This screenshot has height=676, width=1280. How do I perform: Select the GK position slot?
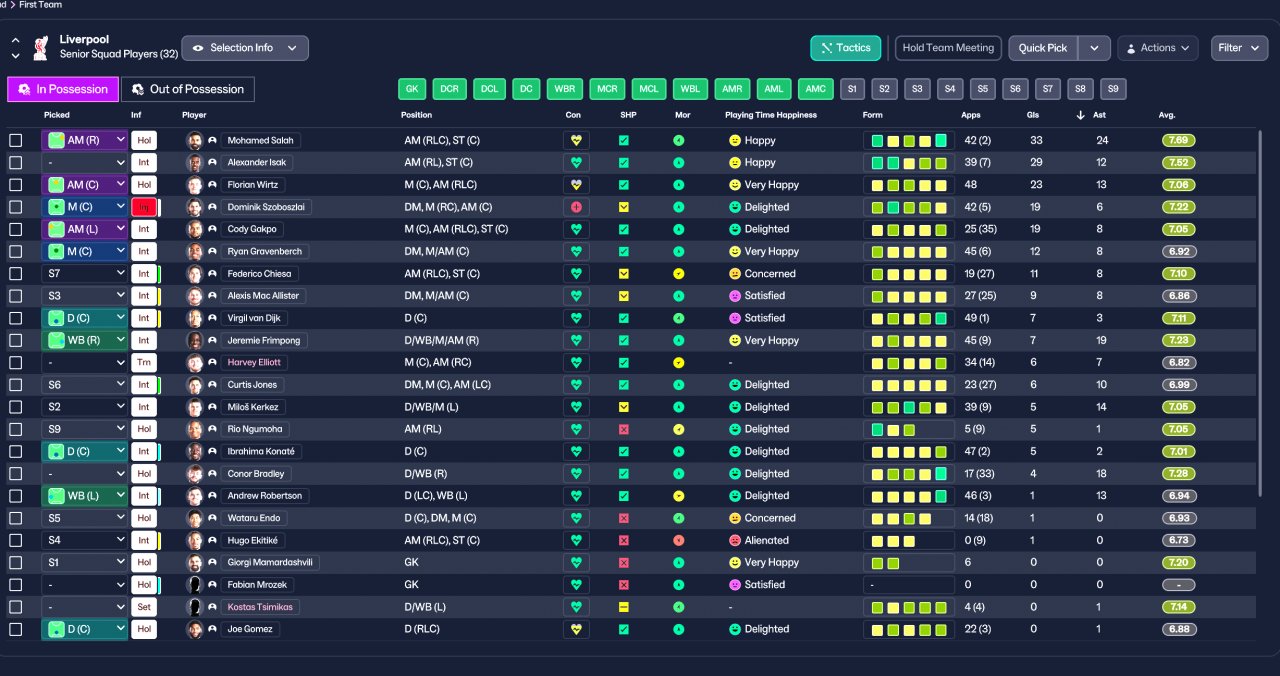[411, 89]
